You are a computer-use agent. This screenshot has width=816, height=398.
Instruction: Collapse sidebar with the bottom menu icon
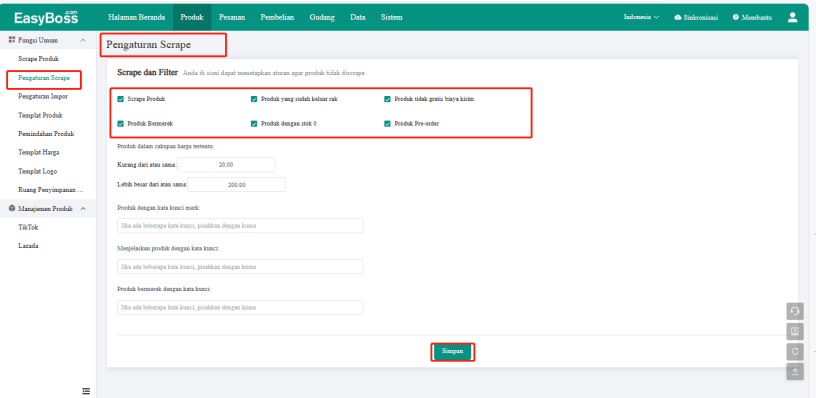(x=86, y=391)
